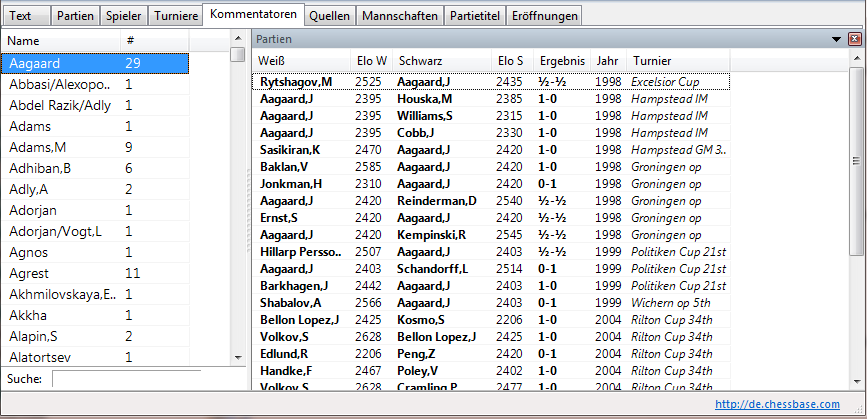Select commentator Adams,M

[95, 148]
